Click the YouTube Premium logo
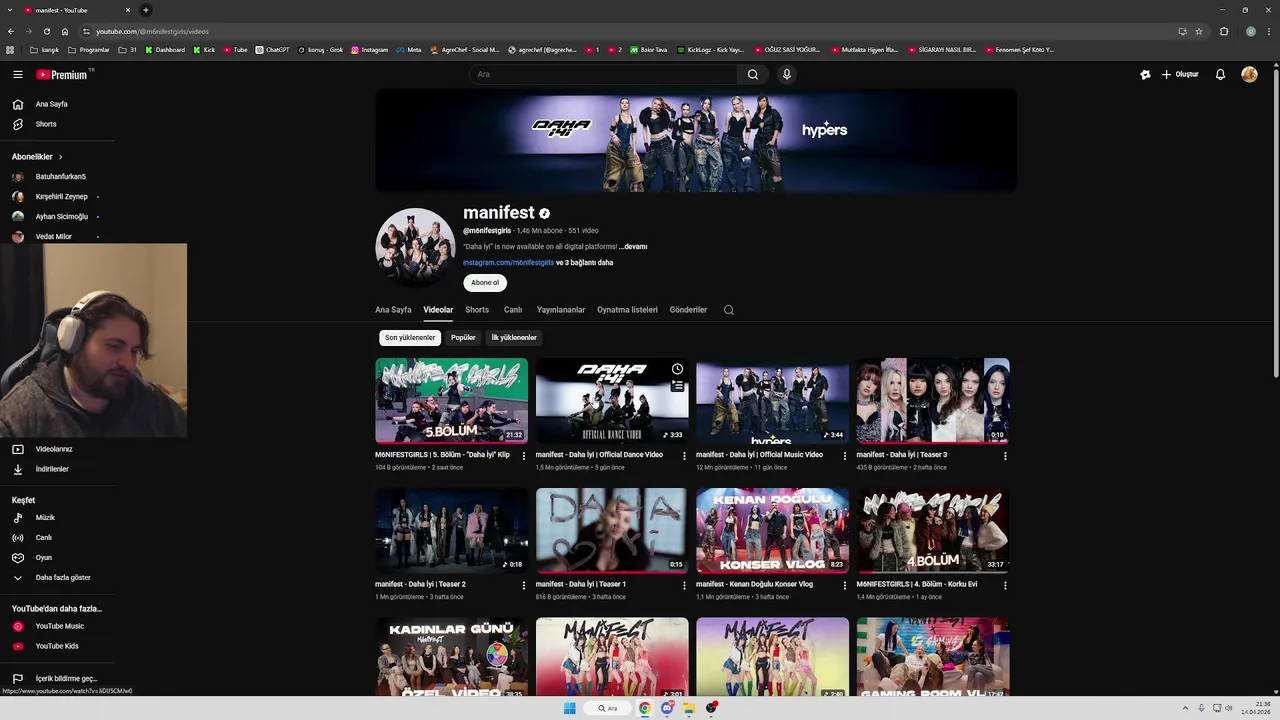The width and height of the screenshot is (1280, 720). click(x=63, y=74)
